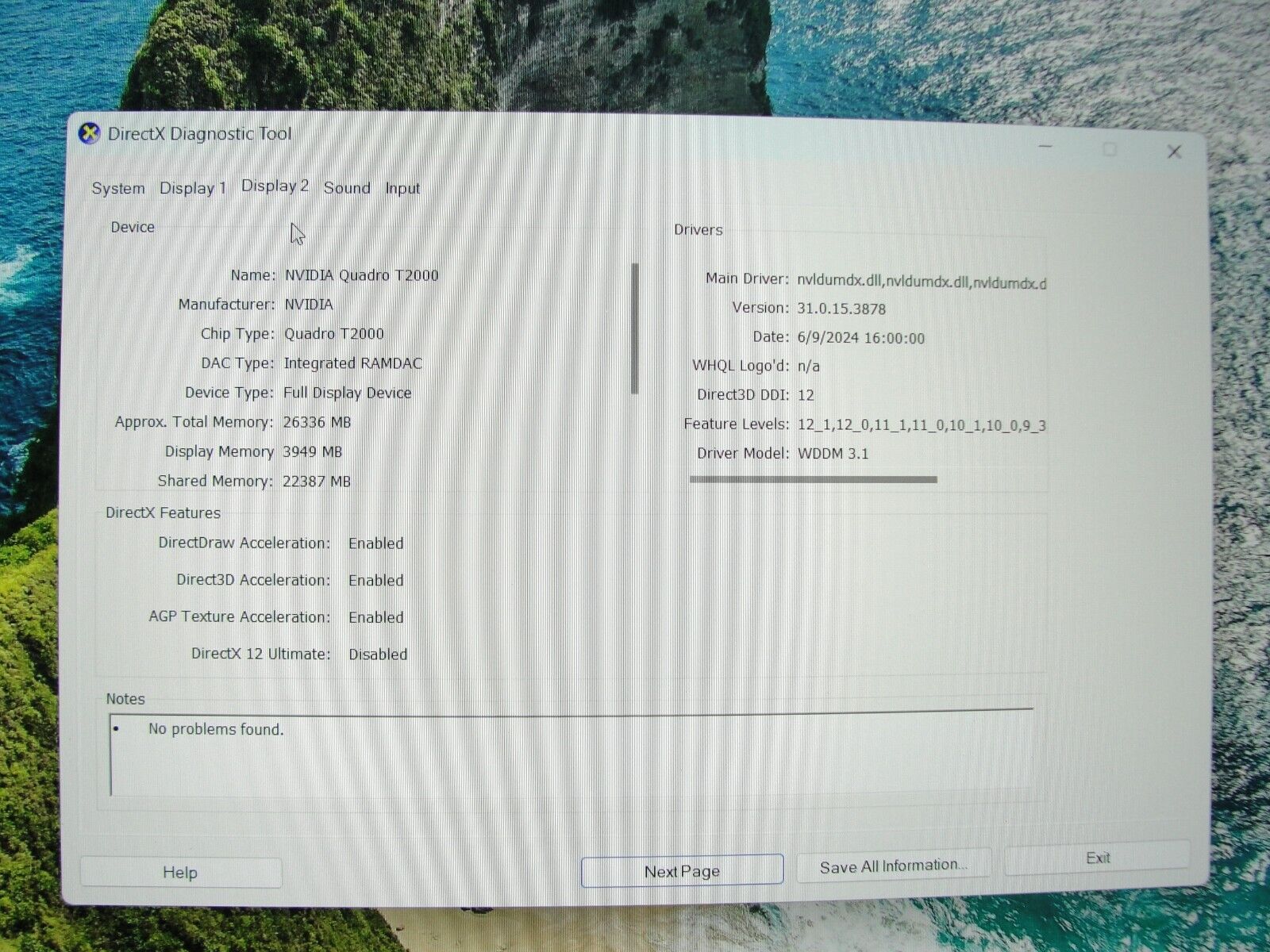This screenshot has height=952, width=1270.
Task: Click the DirectX Diagnostic Tool title text
Action: tap(199, 133)
